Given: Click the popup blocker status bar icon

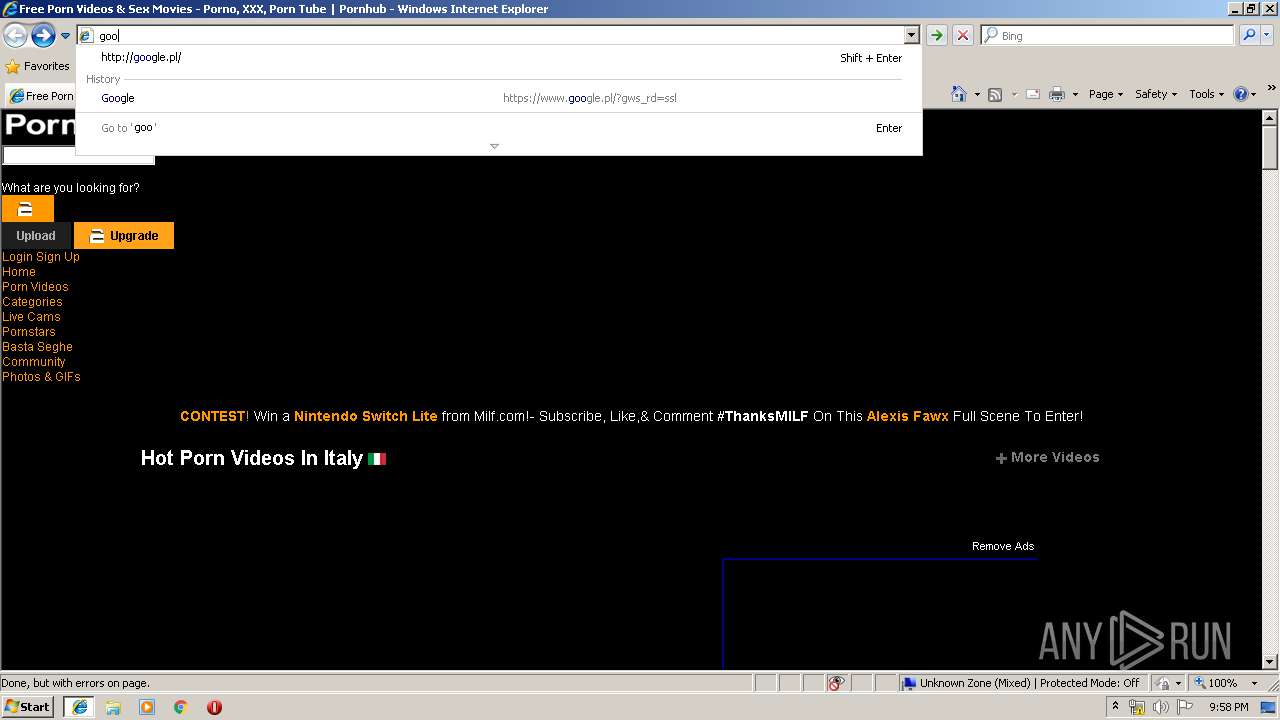Looking at the screenshot, I should [836, 683].
